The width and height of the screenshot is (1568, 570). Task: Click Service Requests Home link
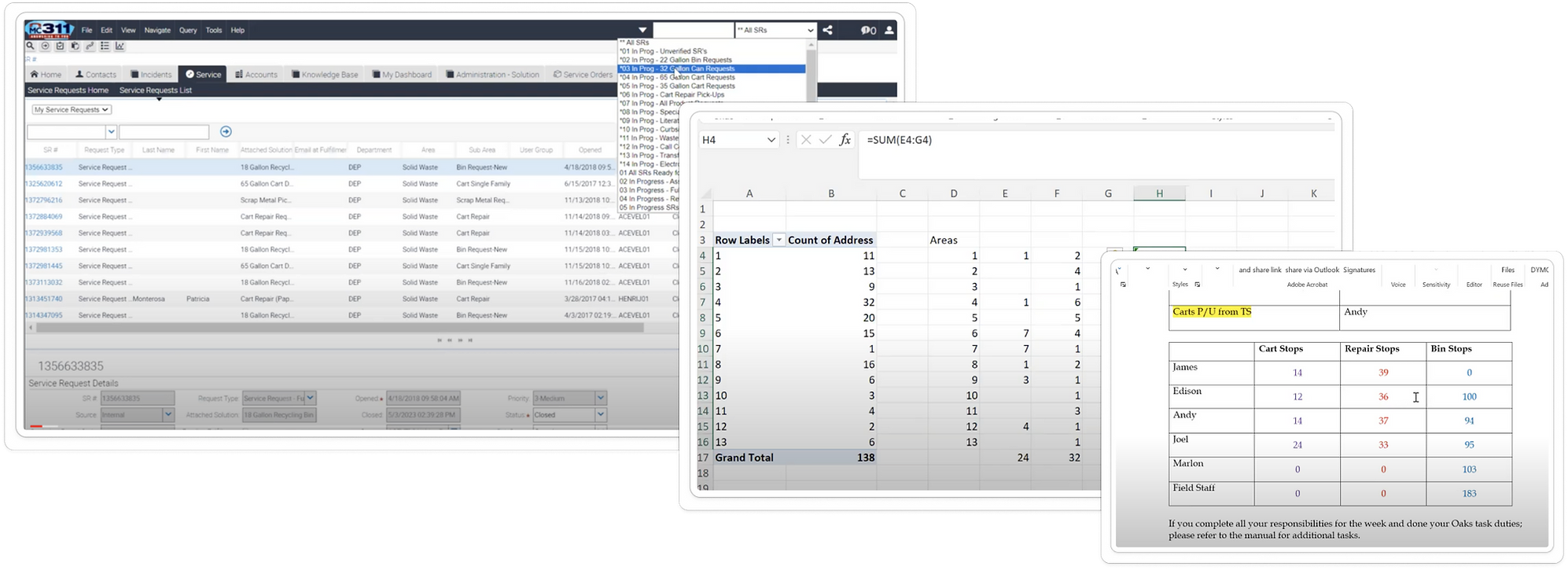pos(68,90)
